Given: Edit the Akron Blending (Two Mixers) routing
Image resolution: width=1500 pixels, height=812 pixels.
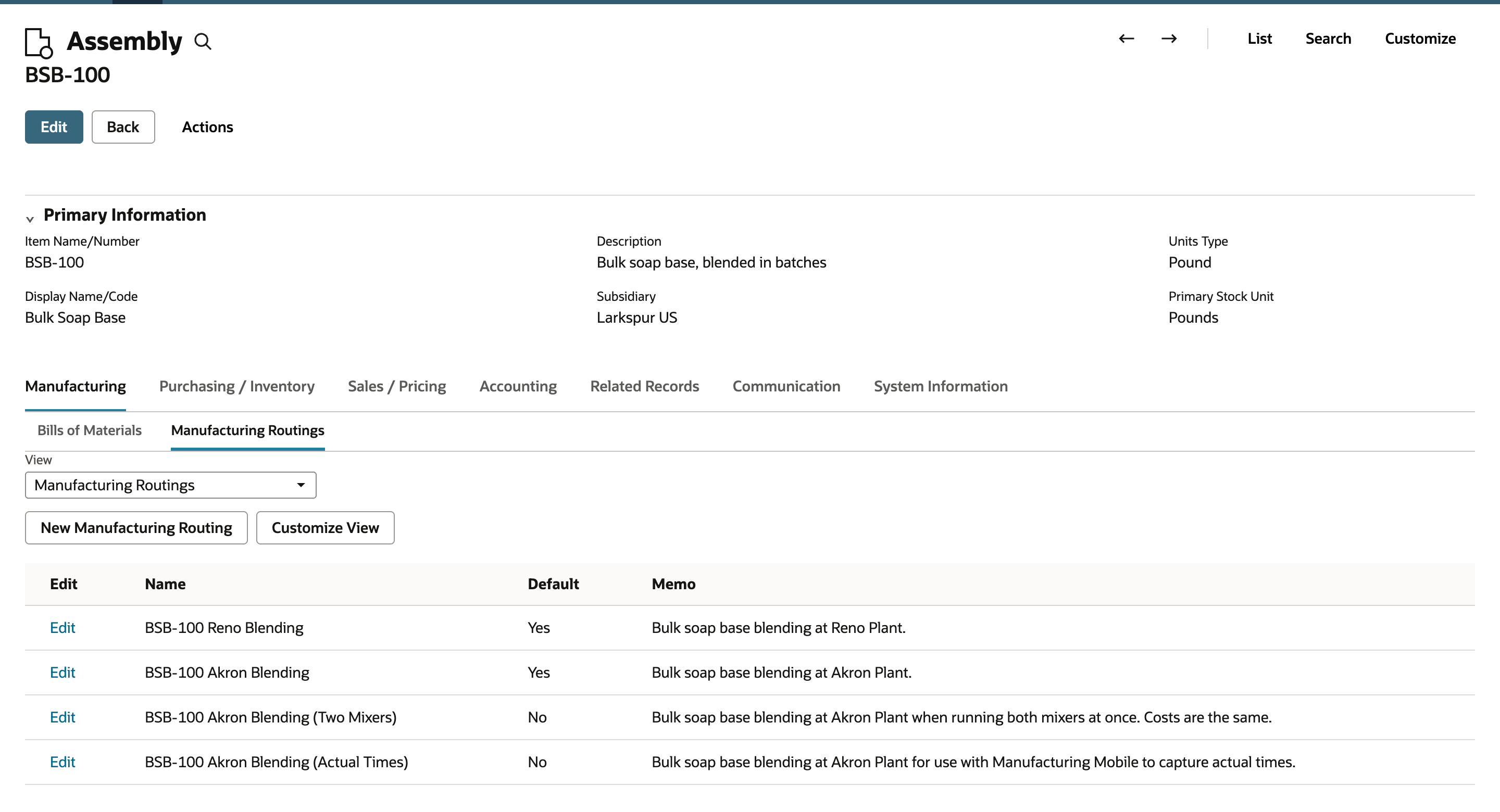Looking at the screenshot, I should tap(63, 717).
